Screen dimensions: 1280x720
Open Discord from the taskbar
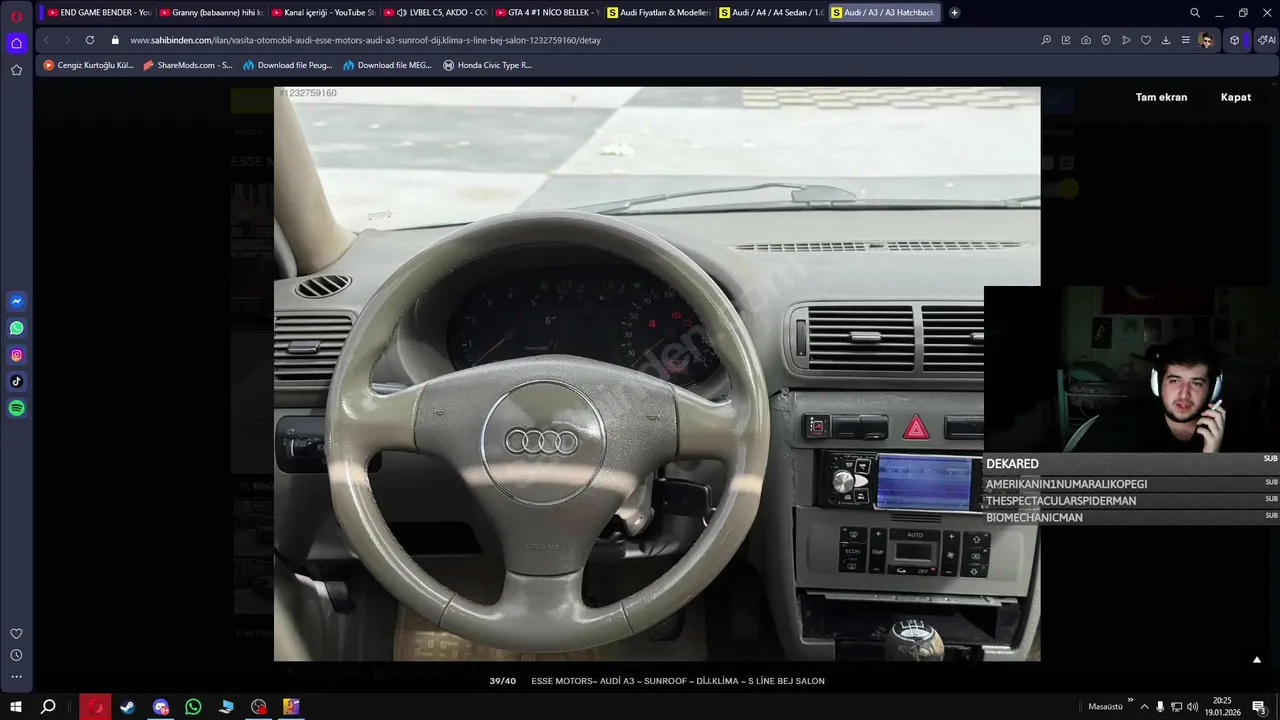pyautogui.click(x=161, y=707)
